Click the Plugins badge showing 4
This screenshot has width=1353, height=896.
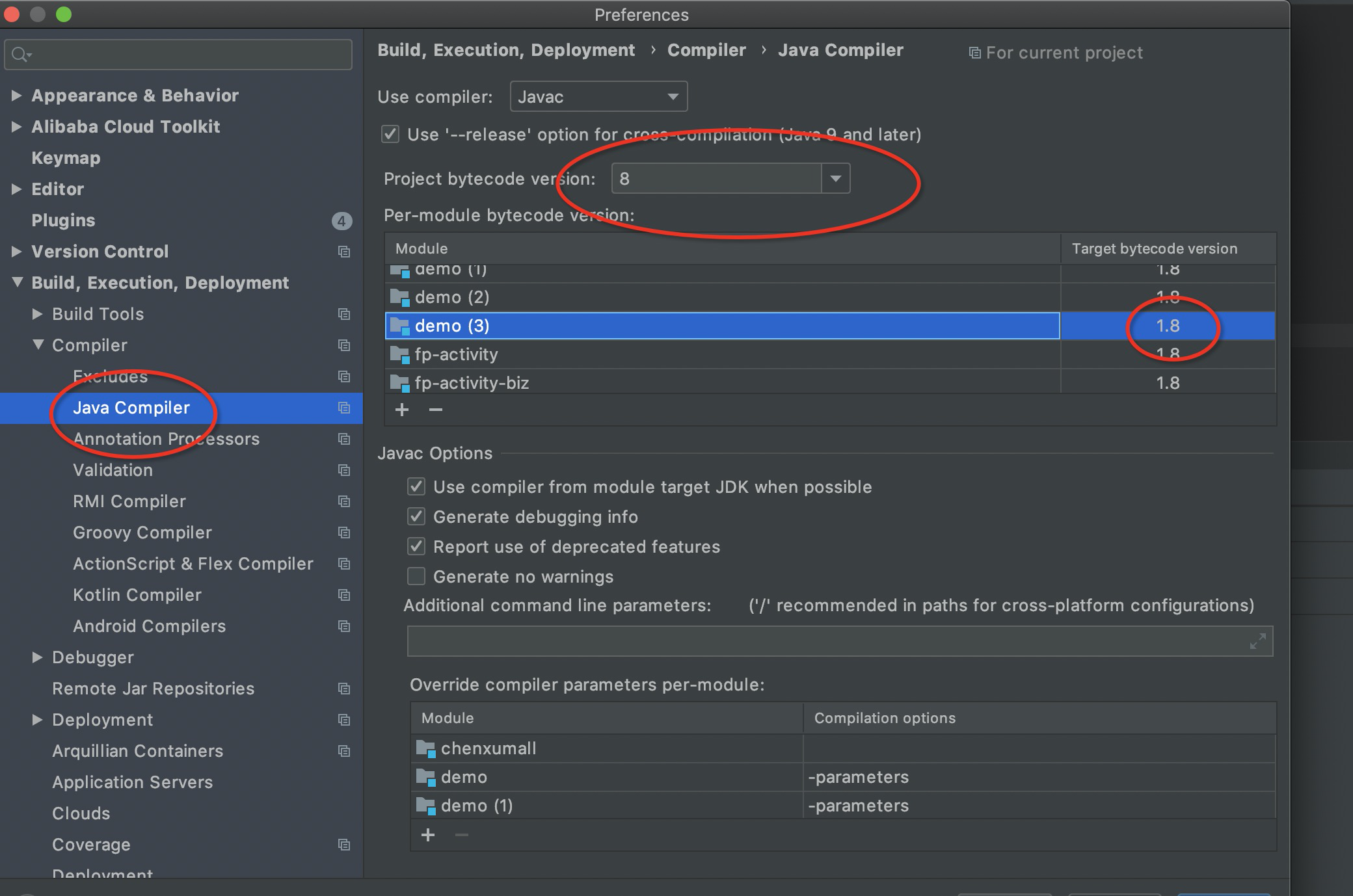[x=342, y=221]
